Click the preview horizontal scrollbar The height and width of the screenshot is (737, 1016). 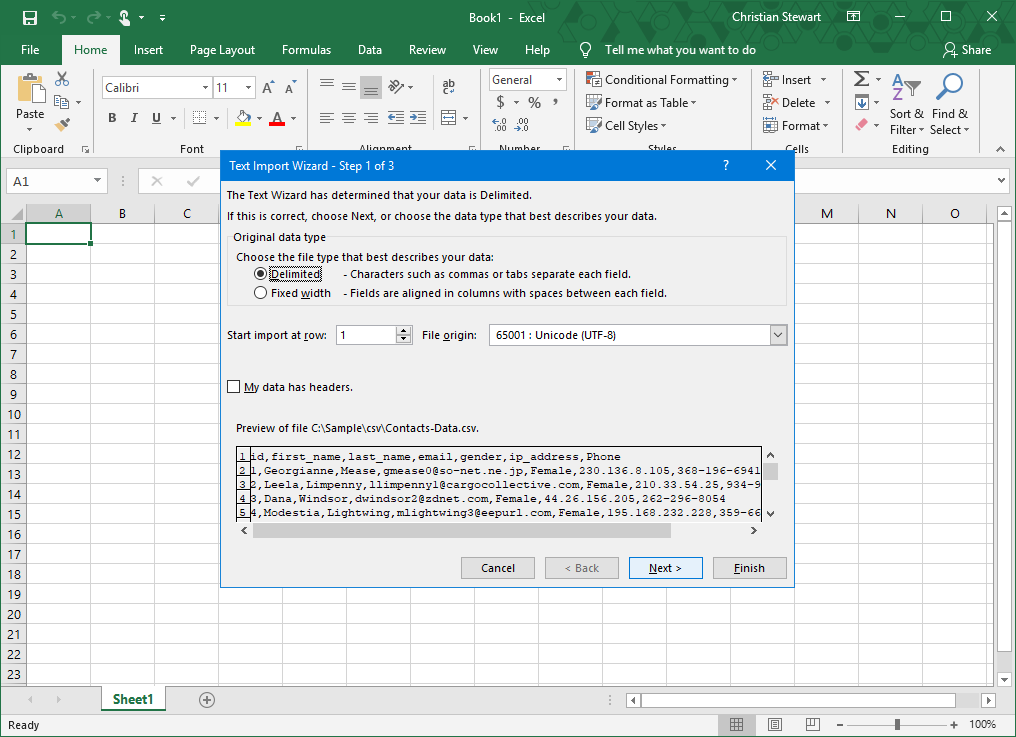click(x=462, y=531)
